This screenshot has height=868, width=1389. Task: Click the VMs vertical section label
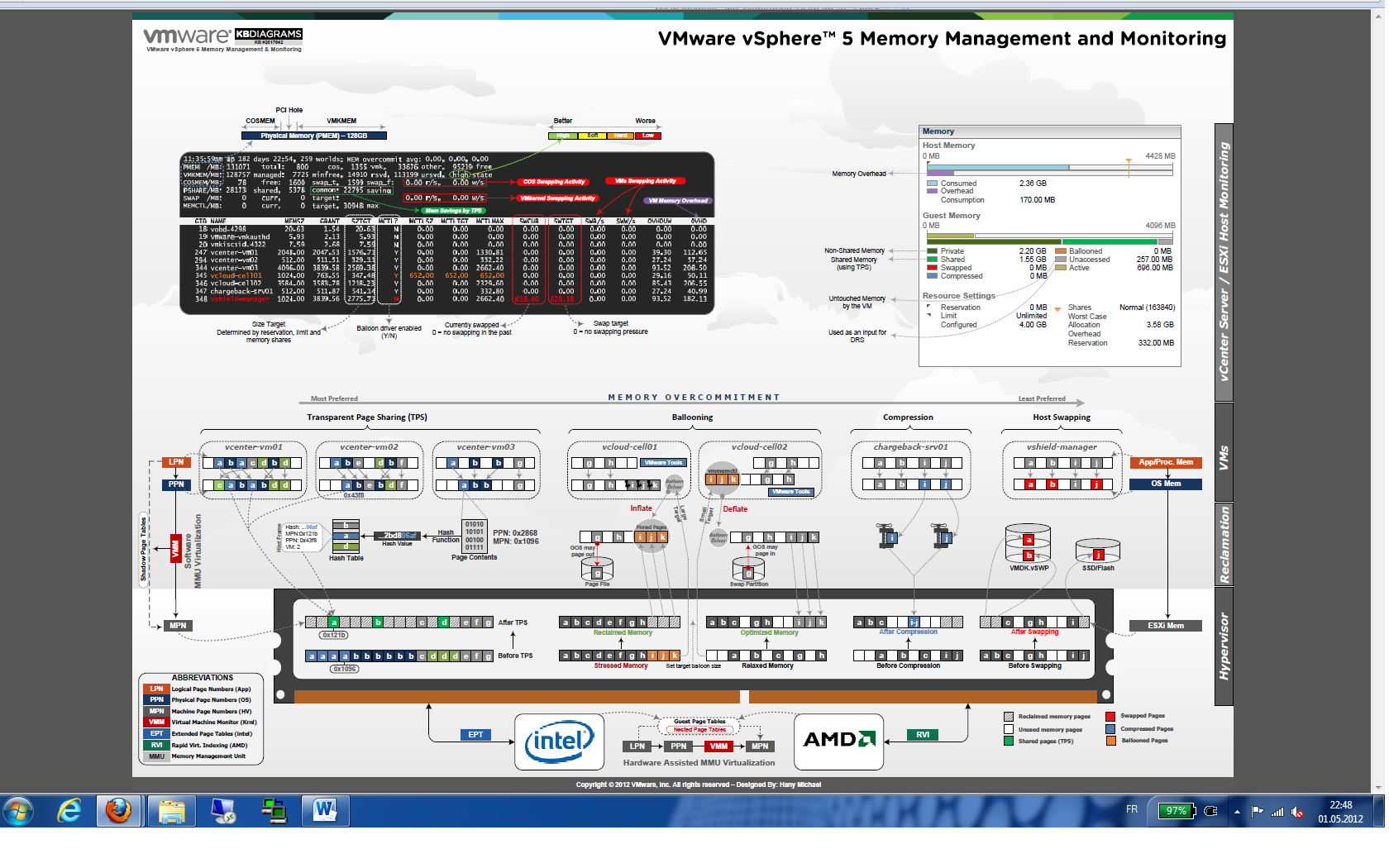coord(1224,457)
